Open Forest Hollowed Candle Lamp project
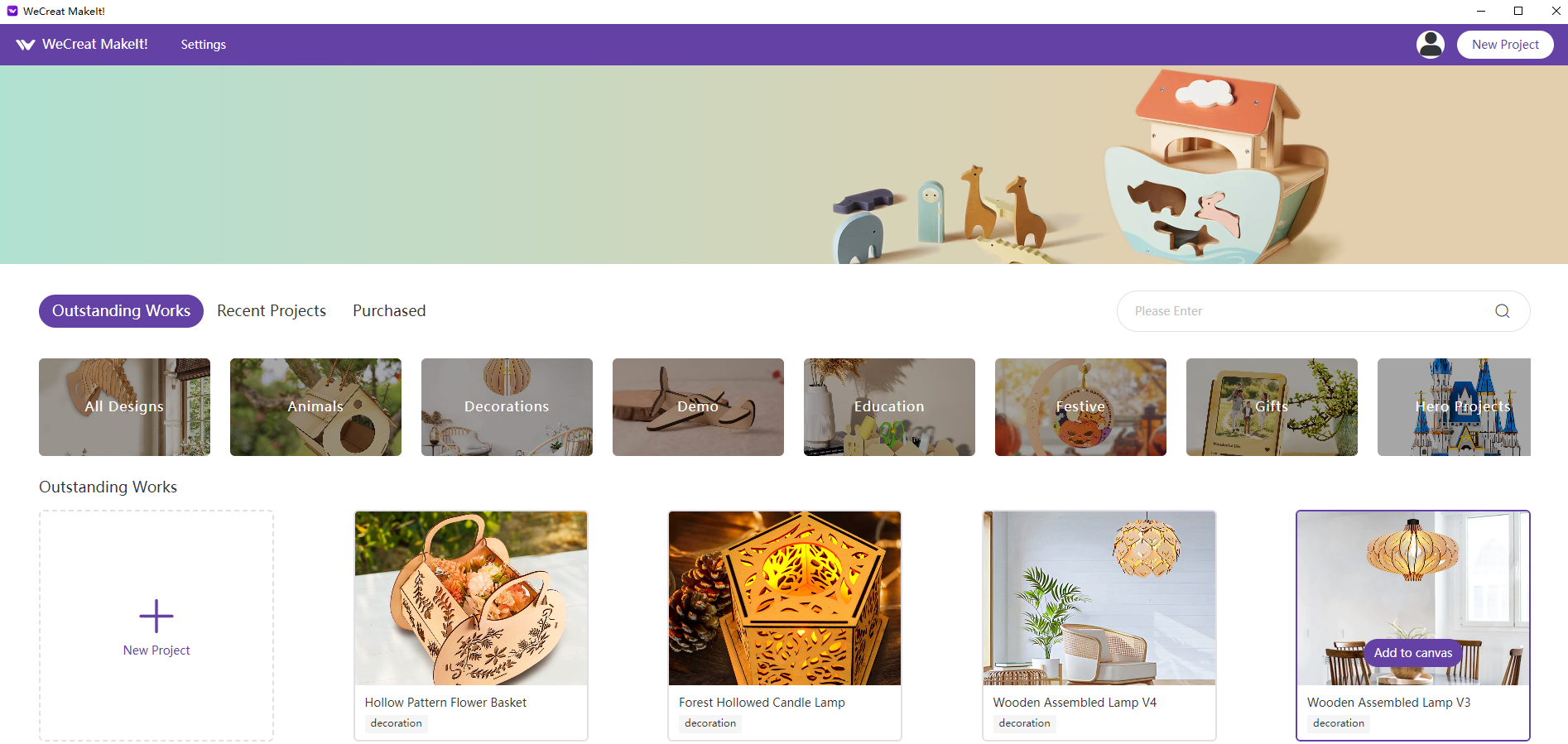The width and height of the screenshot is (1568, 744). click(785, 626)
